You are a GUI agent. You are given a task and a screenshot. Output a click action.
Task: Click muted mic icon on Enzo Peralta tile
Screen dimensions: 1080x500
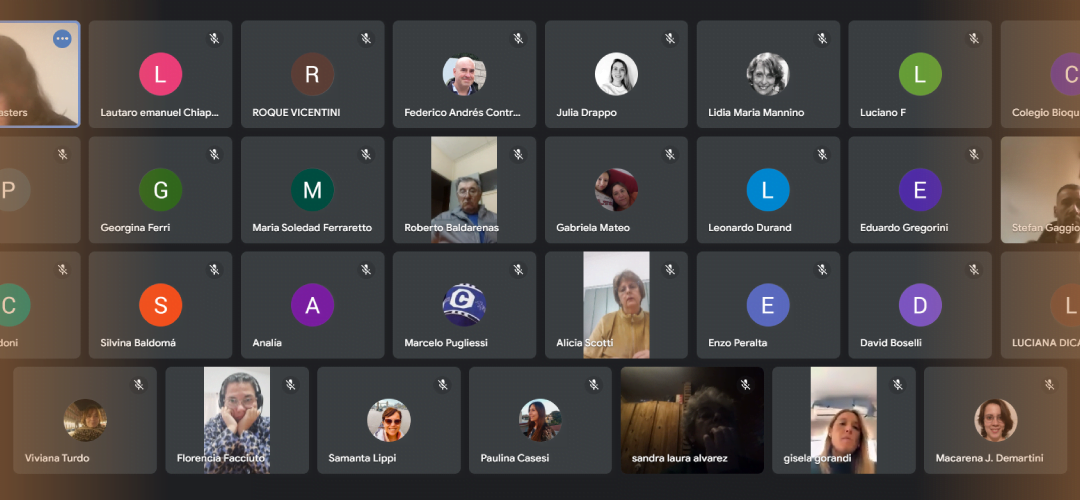click(x=822, y=269)
